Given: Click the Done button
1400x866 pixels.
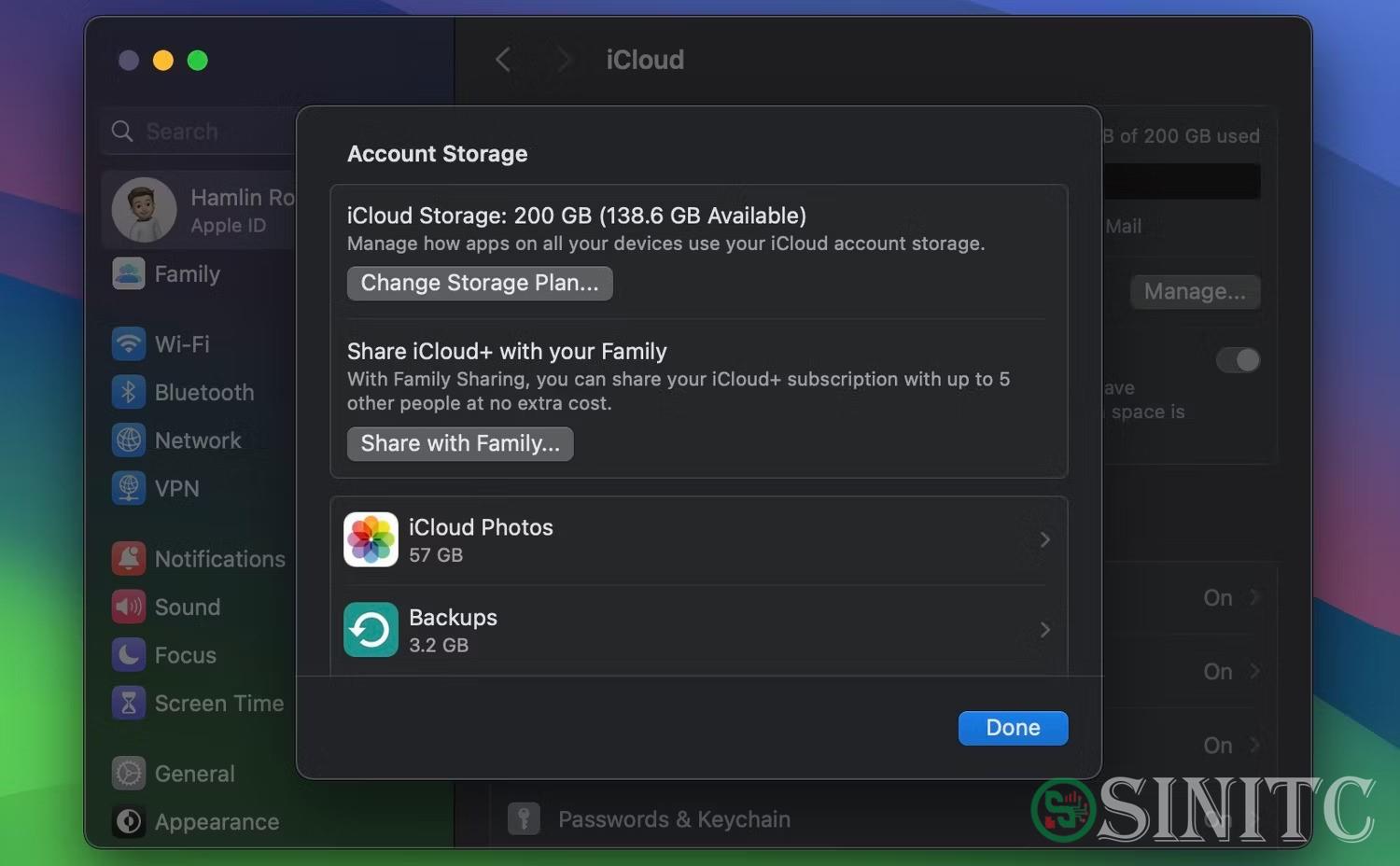Looking at the screenshot, I should coord(1013,728).
